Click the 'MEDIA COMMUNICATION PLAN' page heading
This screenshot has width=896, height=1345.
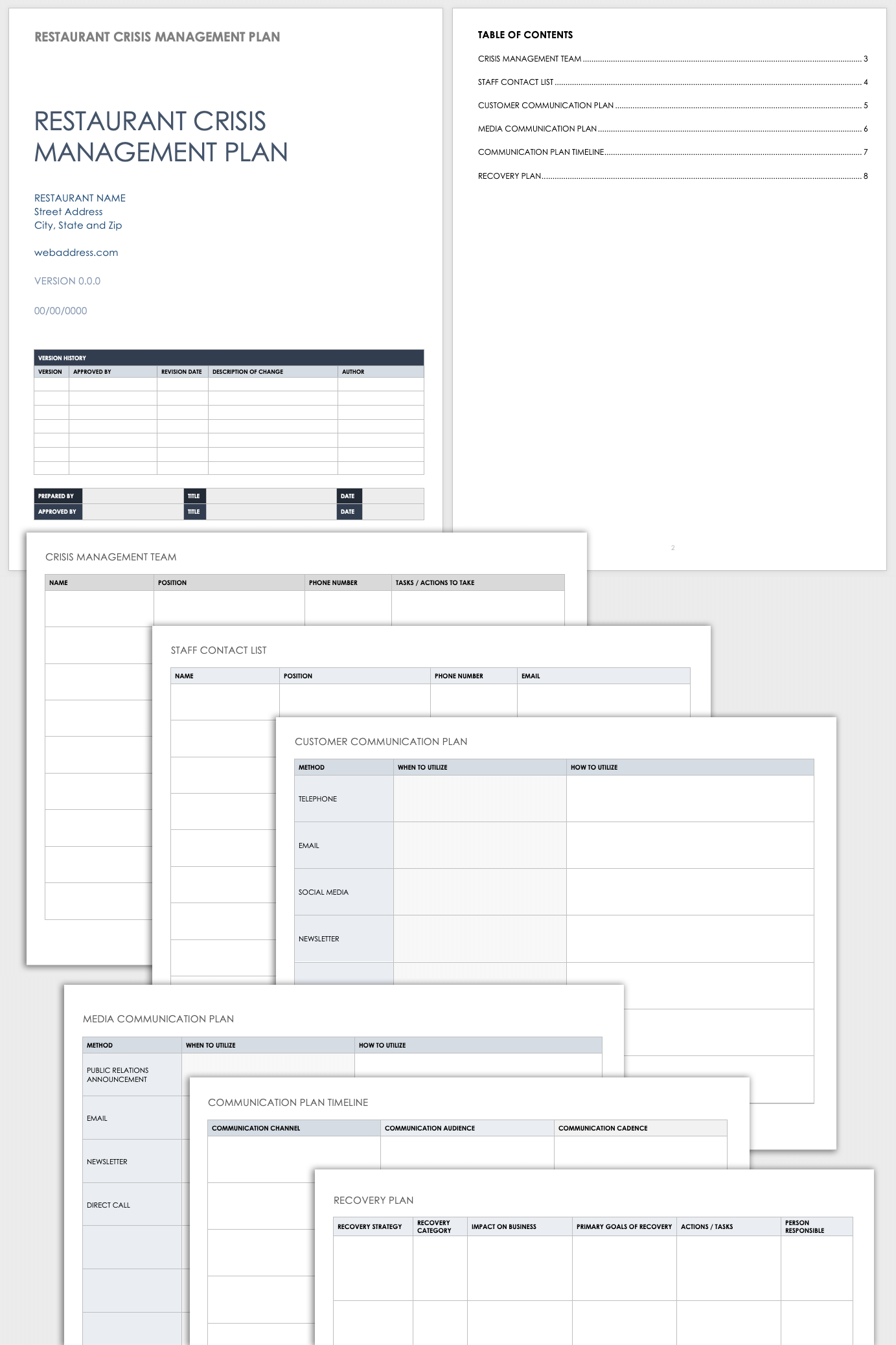click(x=158, y=1019)
